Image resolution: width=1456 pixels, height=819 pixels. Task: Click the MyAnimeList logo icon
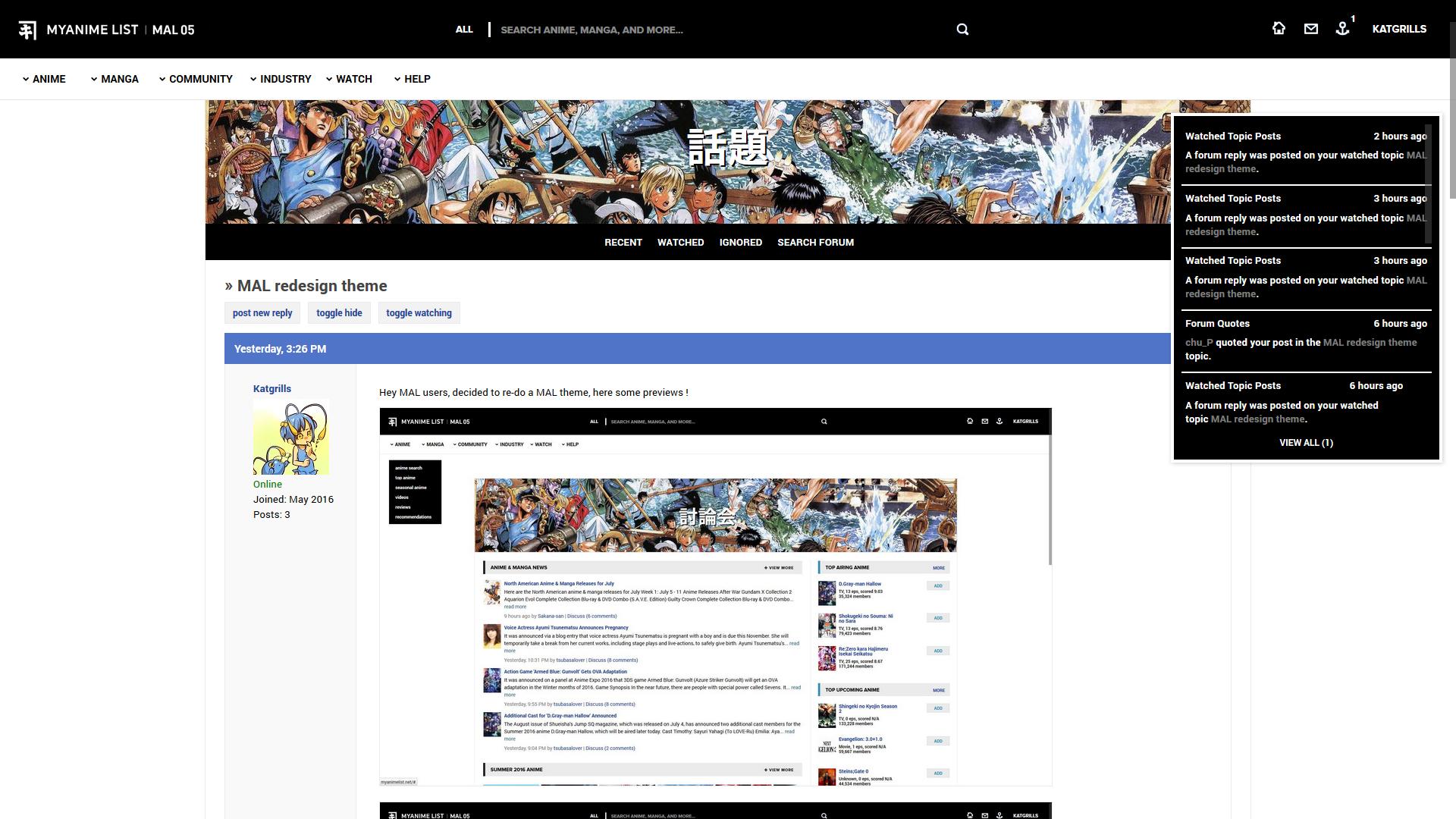click(x=27, y=30)
